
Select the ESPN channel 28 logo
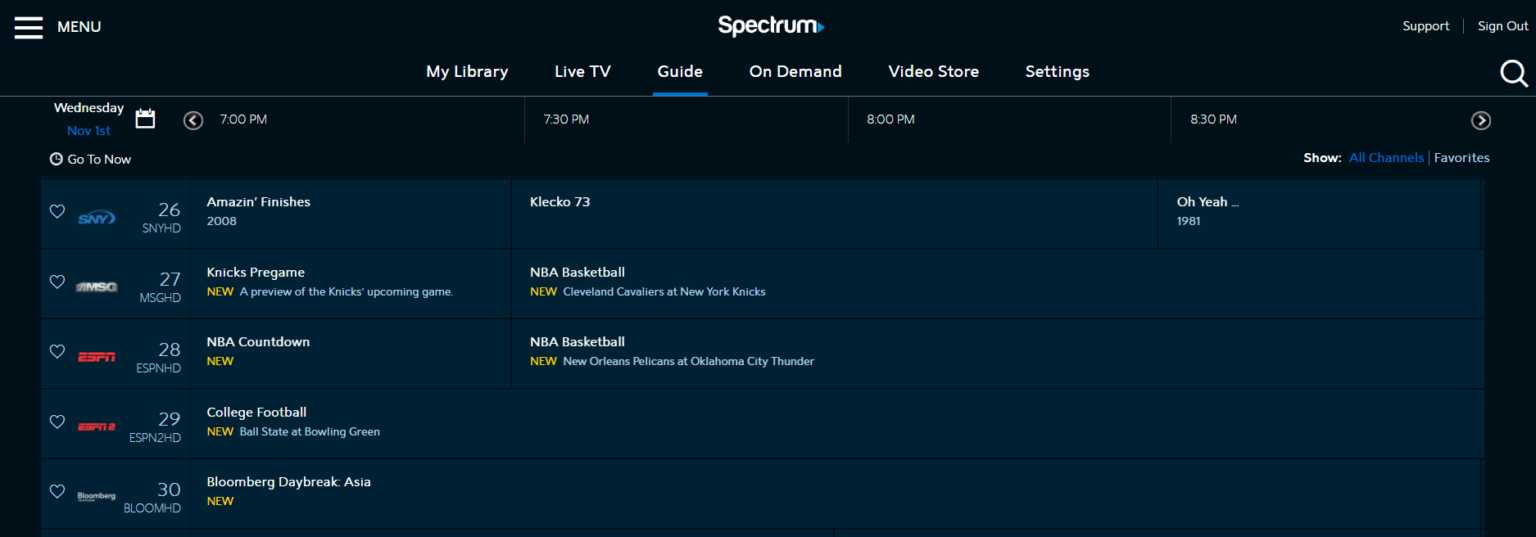coord(97,356)
